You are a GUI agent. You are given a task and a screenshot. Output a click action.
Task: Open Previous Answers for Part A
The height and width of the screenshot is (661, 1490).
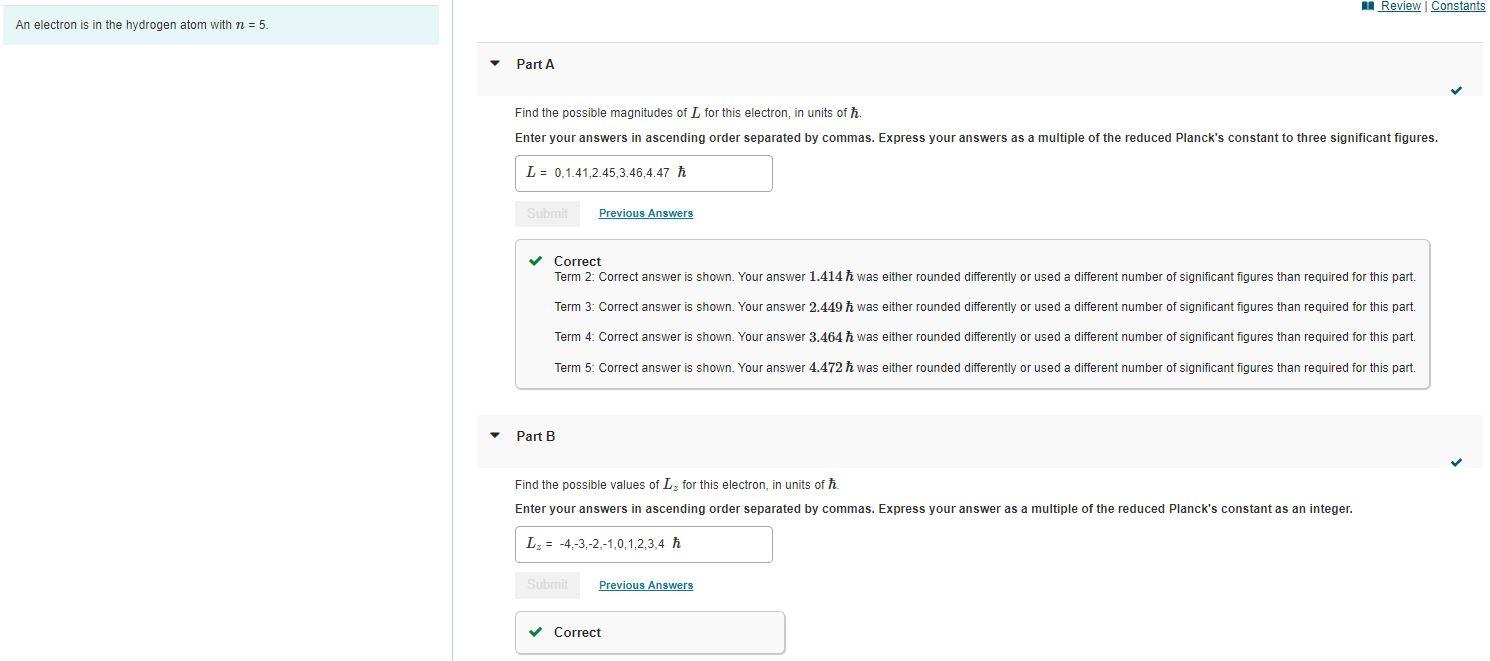coord(646,213)
